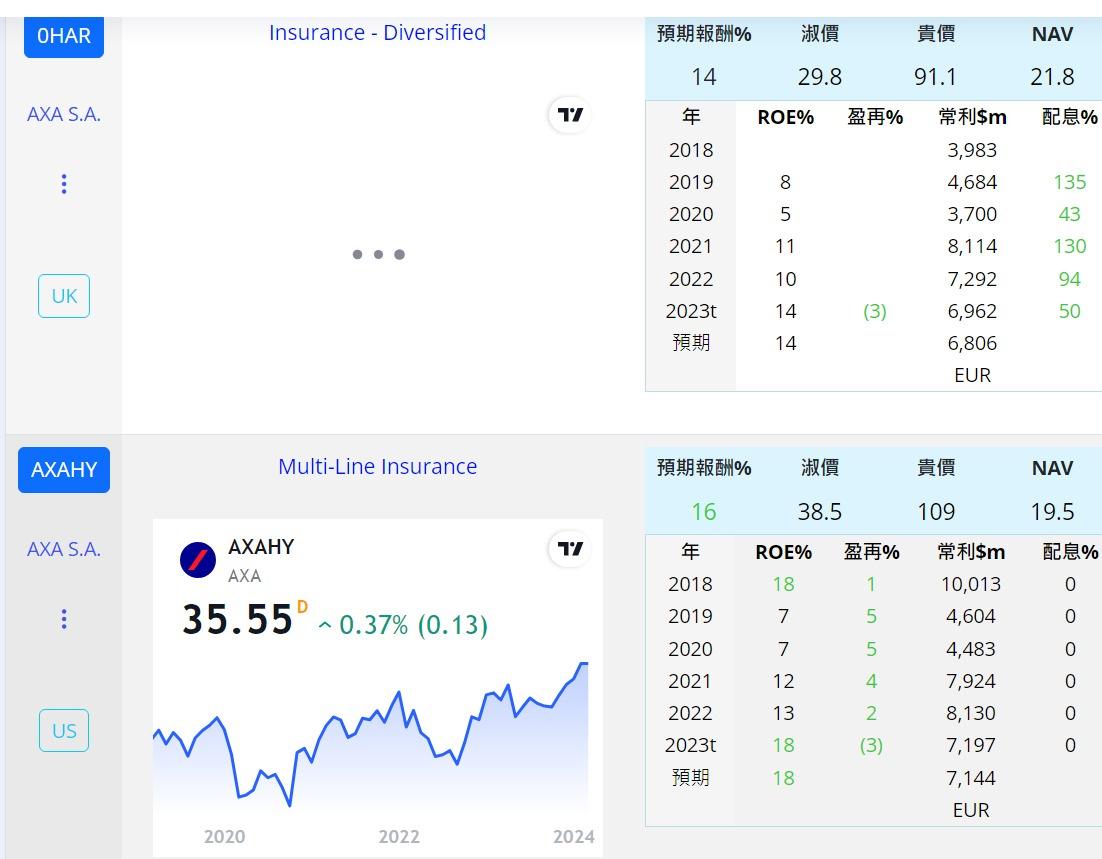Click the 7,924 profit cell for 2021
1102x859 pixels.
971,681
